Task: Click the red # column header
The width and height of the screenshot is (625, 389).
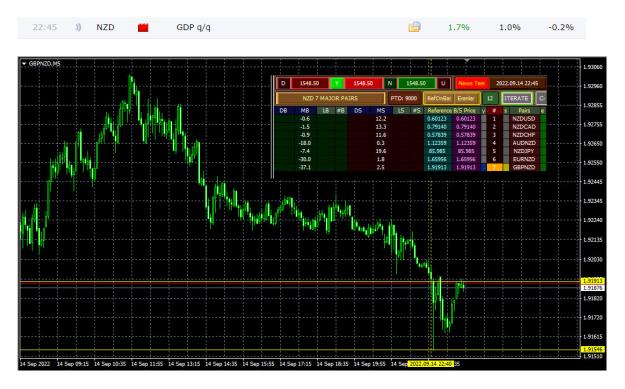Action: (x=494, y=110)
